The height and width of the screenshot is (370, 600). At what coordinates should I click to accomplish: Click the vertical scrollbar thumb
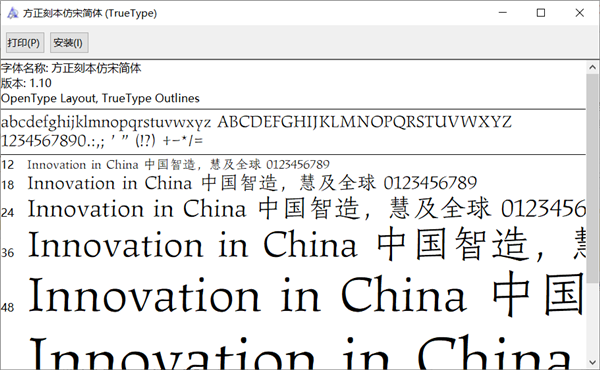[592, 178]
